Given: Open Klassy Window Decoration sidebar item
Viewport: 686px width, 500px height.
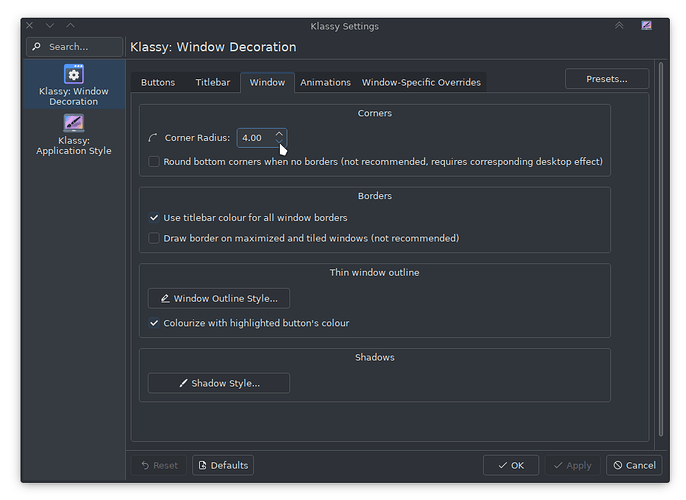Looking at the screenshot, I should (73, 85).
